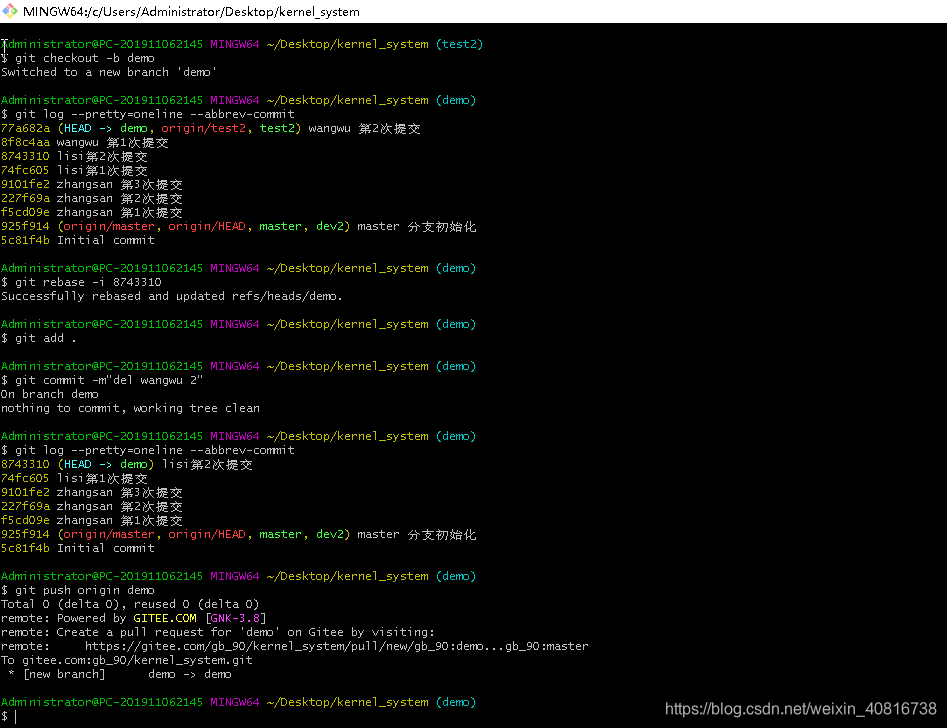Click 'On branch demo' output line

(50, 394)
